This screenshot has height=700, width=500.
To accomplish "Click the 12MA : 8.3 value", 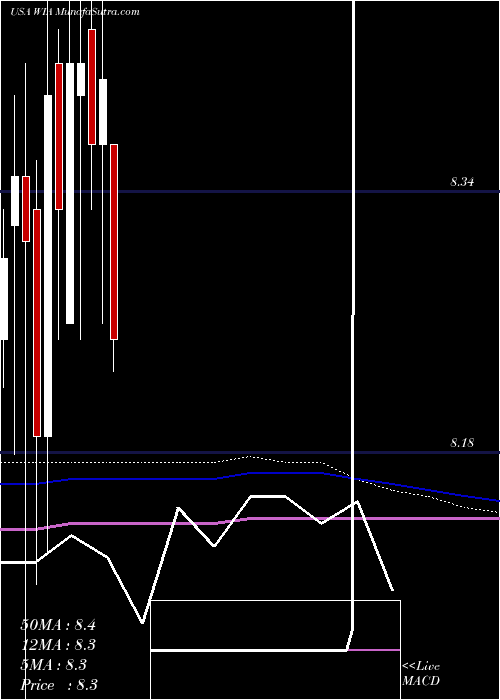I will point(58,645).
